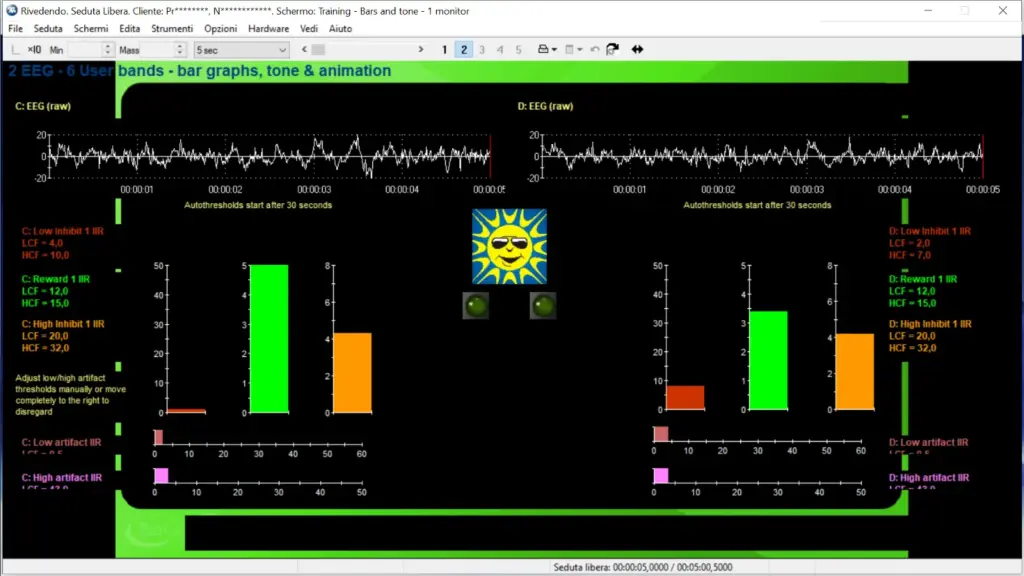Screen dimensions: 1024x576
Task: Open the Hardware menu
Action: click(x=268, y=29)
